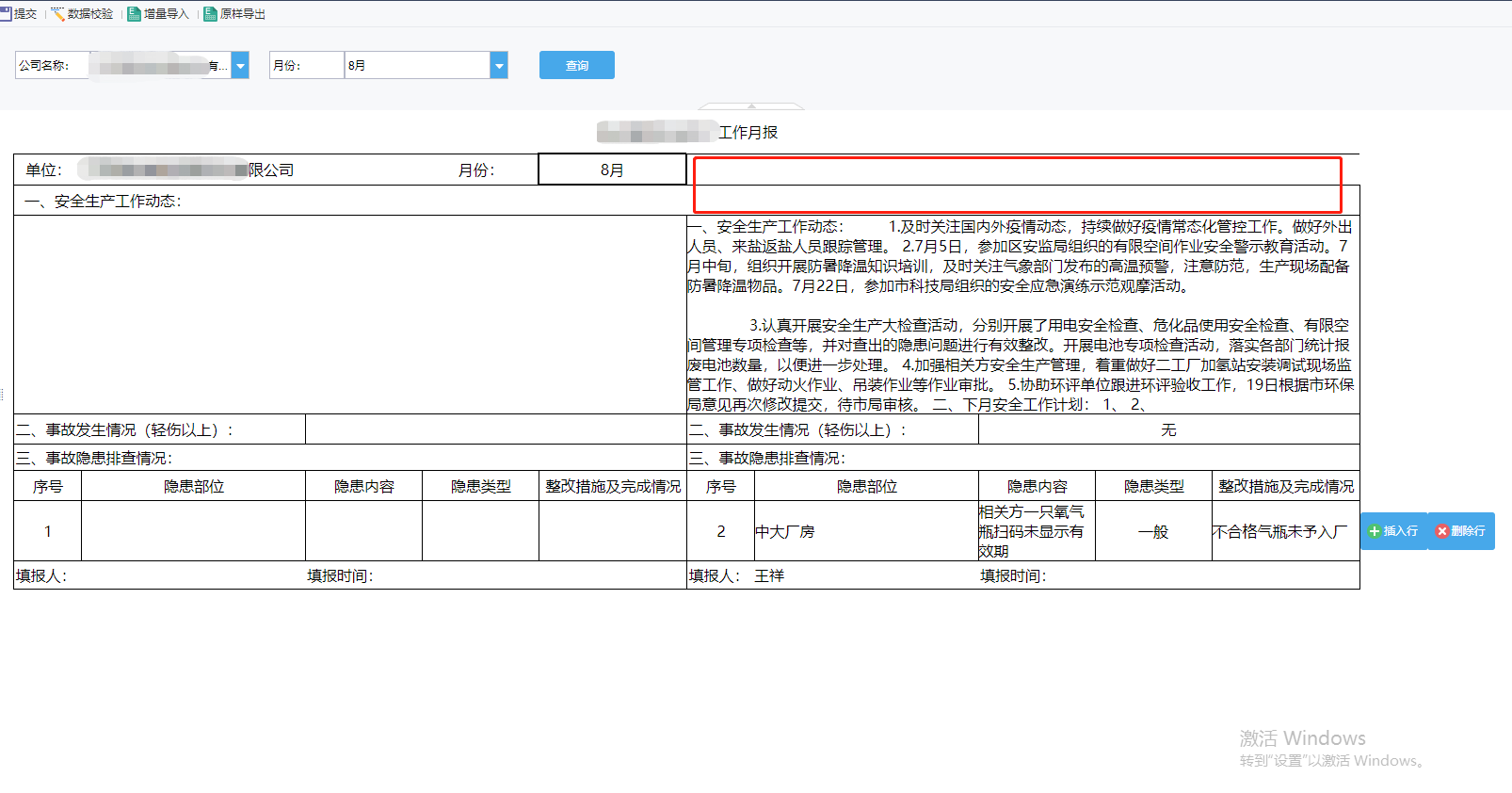Click the cell with value 无
The height and width of the screenshot is (793, 1512).
[x=1168, y=429]
